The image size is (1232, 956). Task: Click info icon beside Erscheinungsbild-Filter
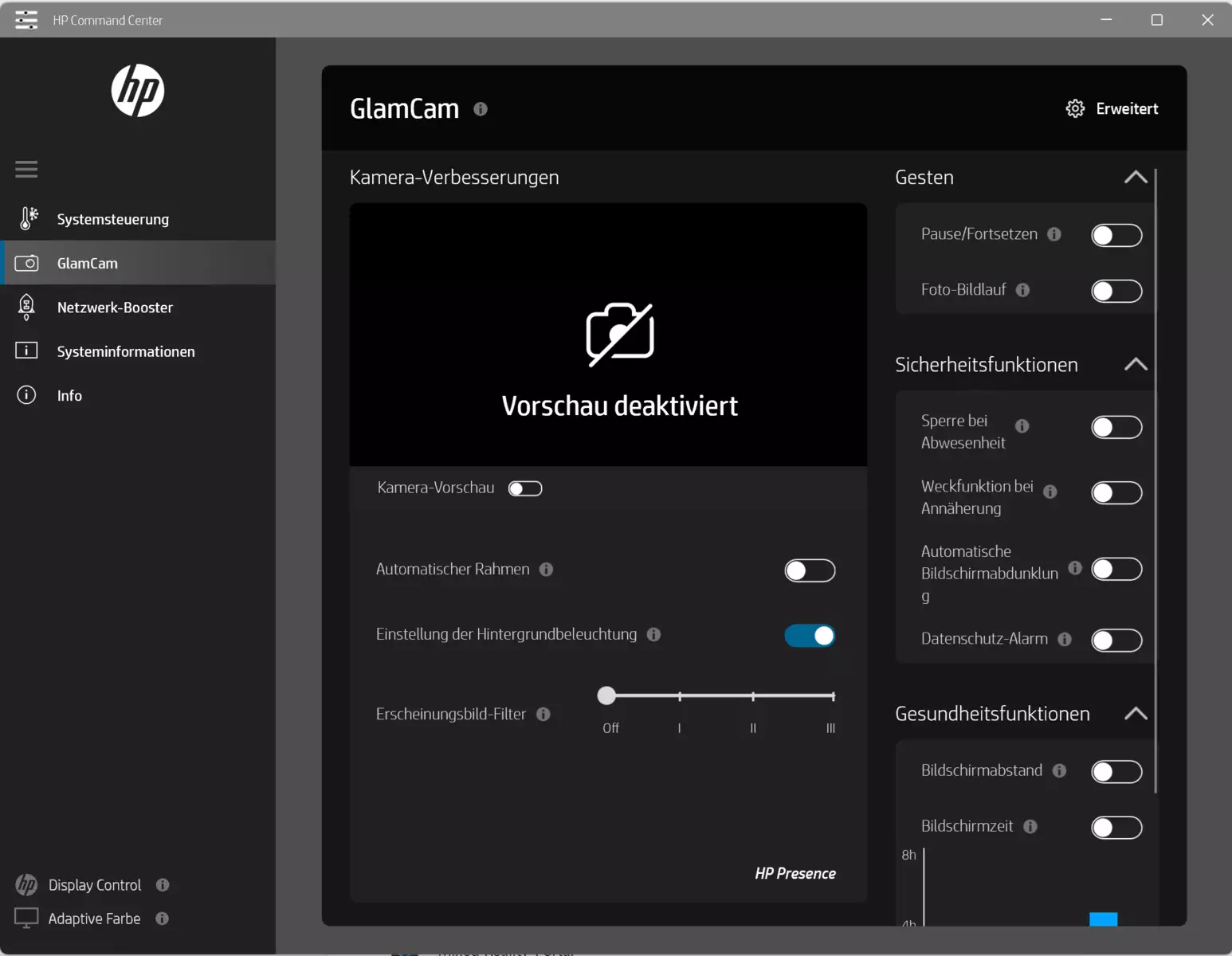pyautogui.click(x=543, y=715)
